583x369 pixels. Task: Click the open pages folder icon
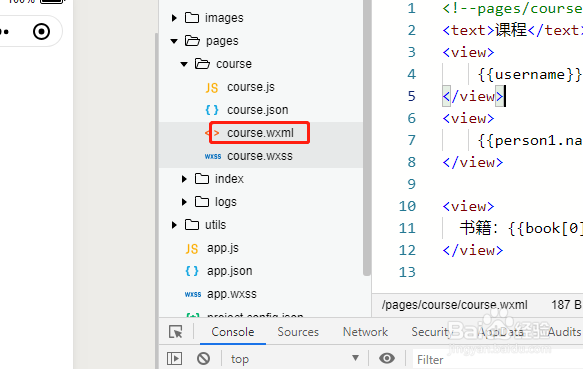192,41
